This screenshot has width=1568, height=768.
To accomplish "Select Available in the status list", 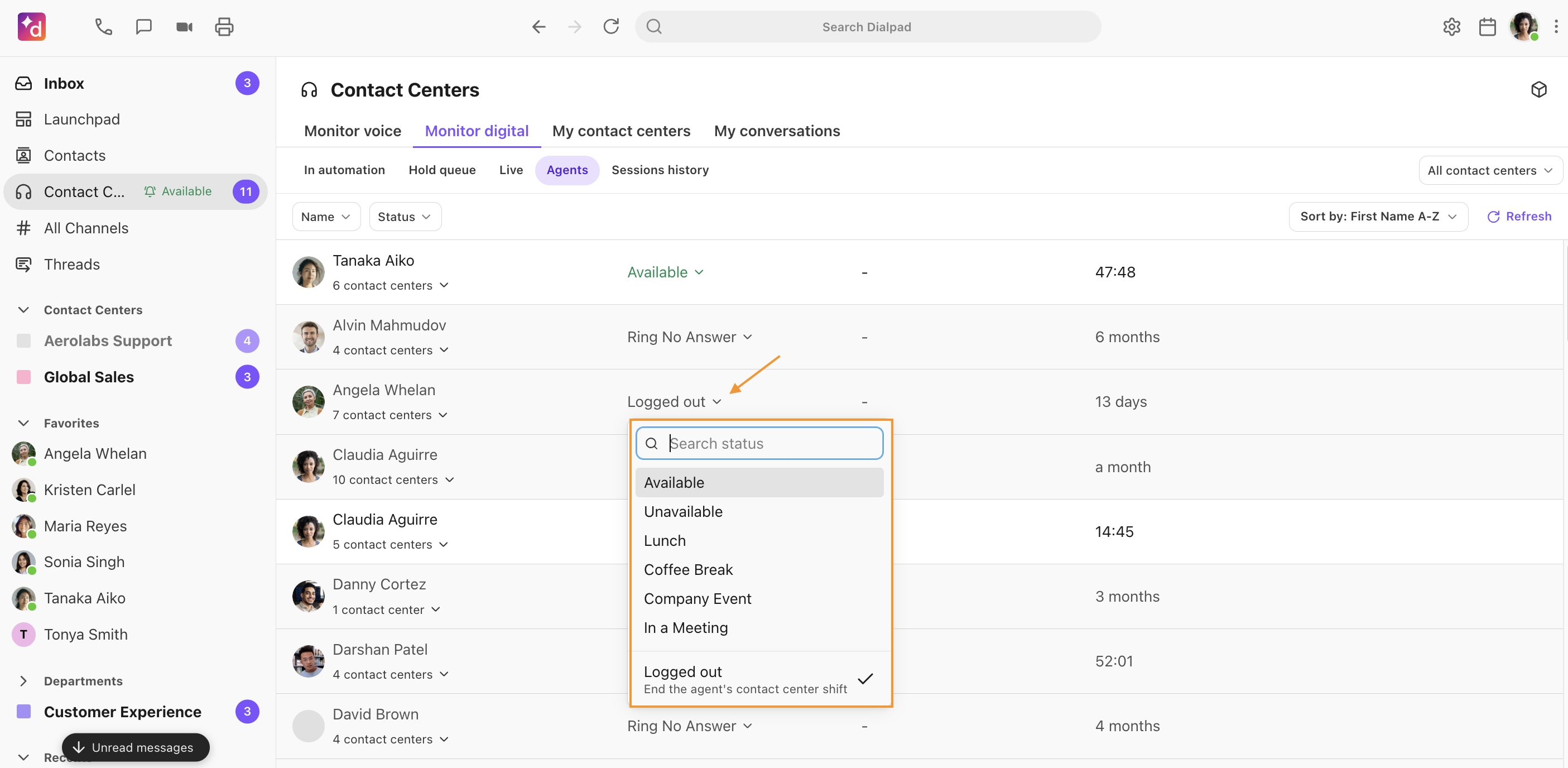I will (x=759, y=482).
